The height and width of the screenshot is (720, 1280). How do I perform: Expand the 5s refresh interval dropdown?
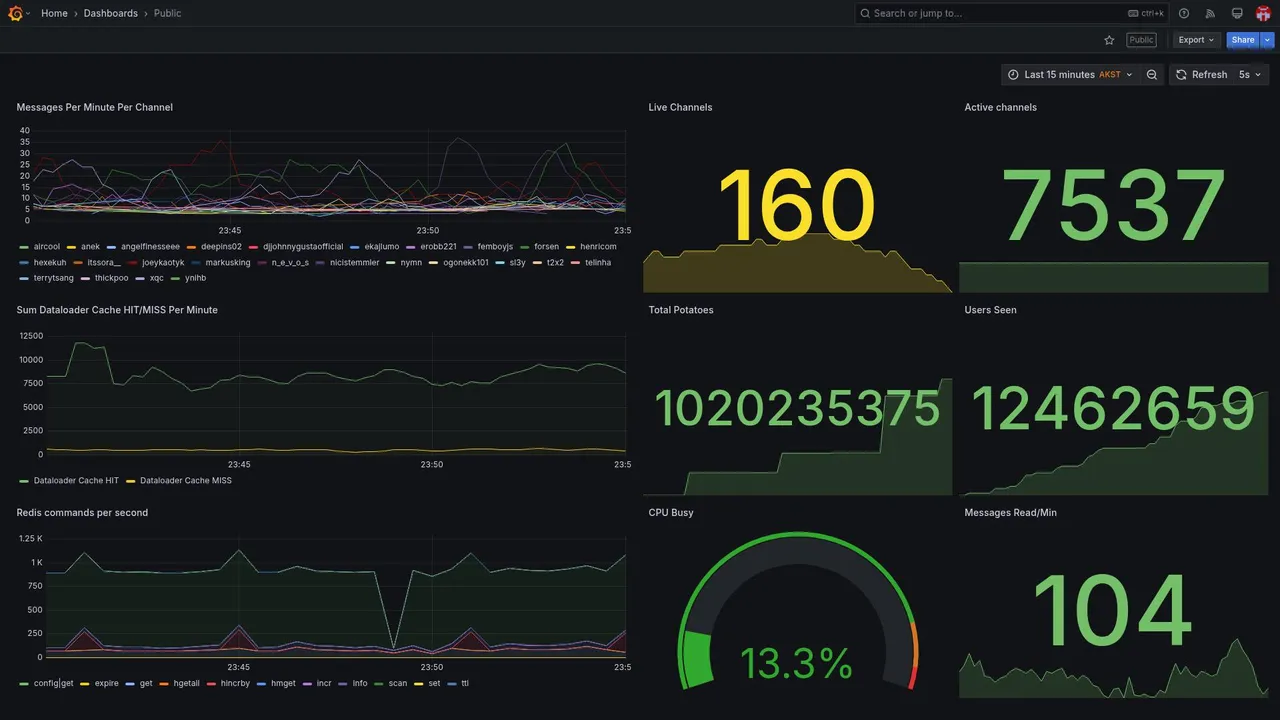pos(1250,75)
